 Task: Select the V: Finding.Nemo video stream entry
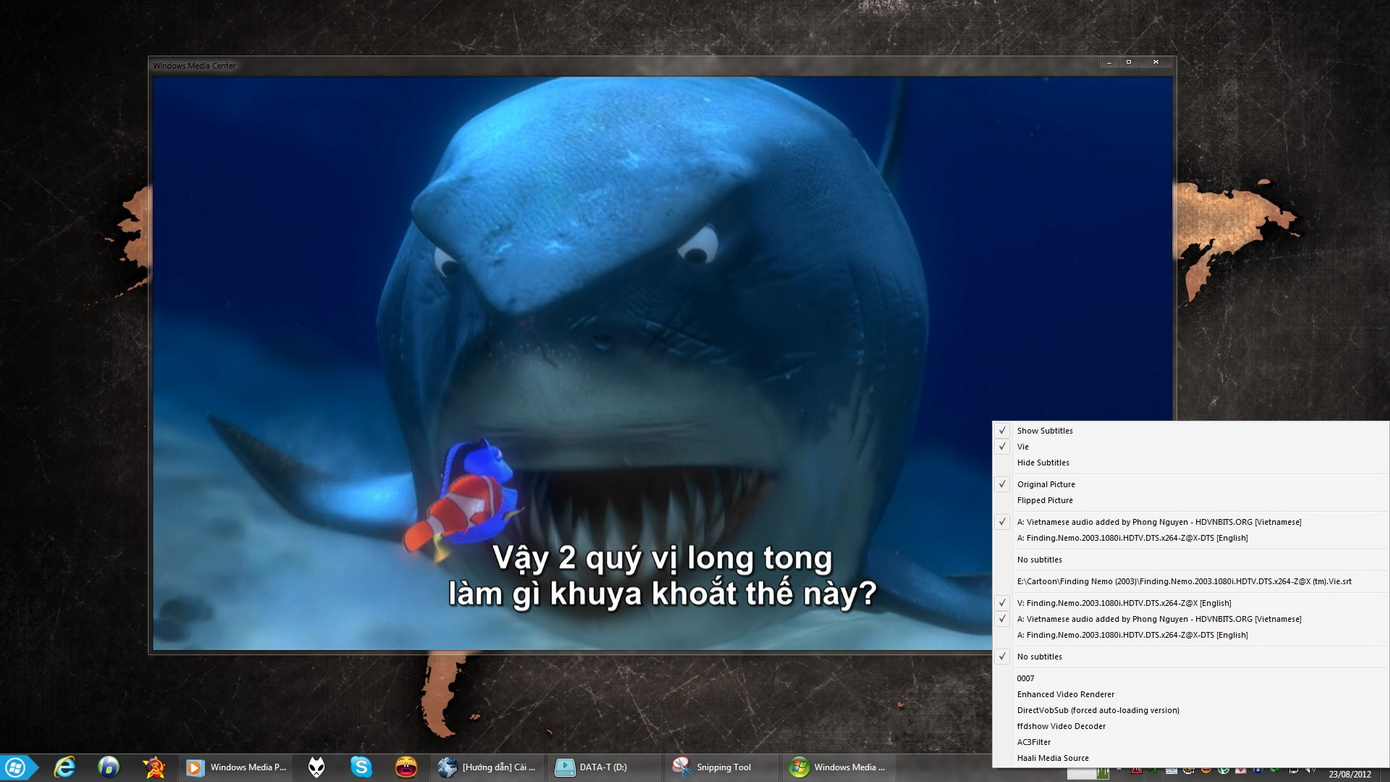click(x=1190, y=603)
